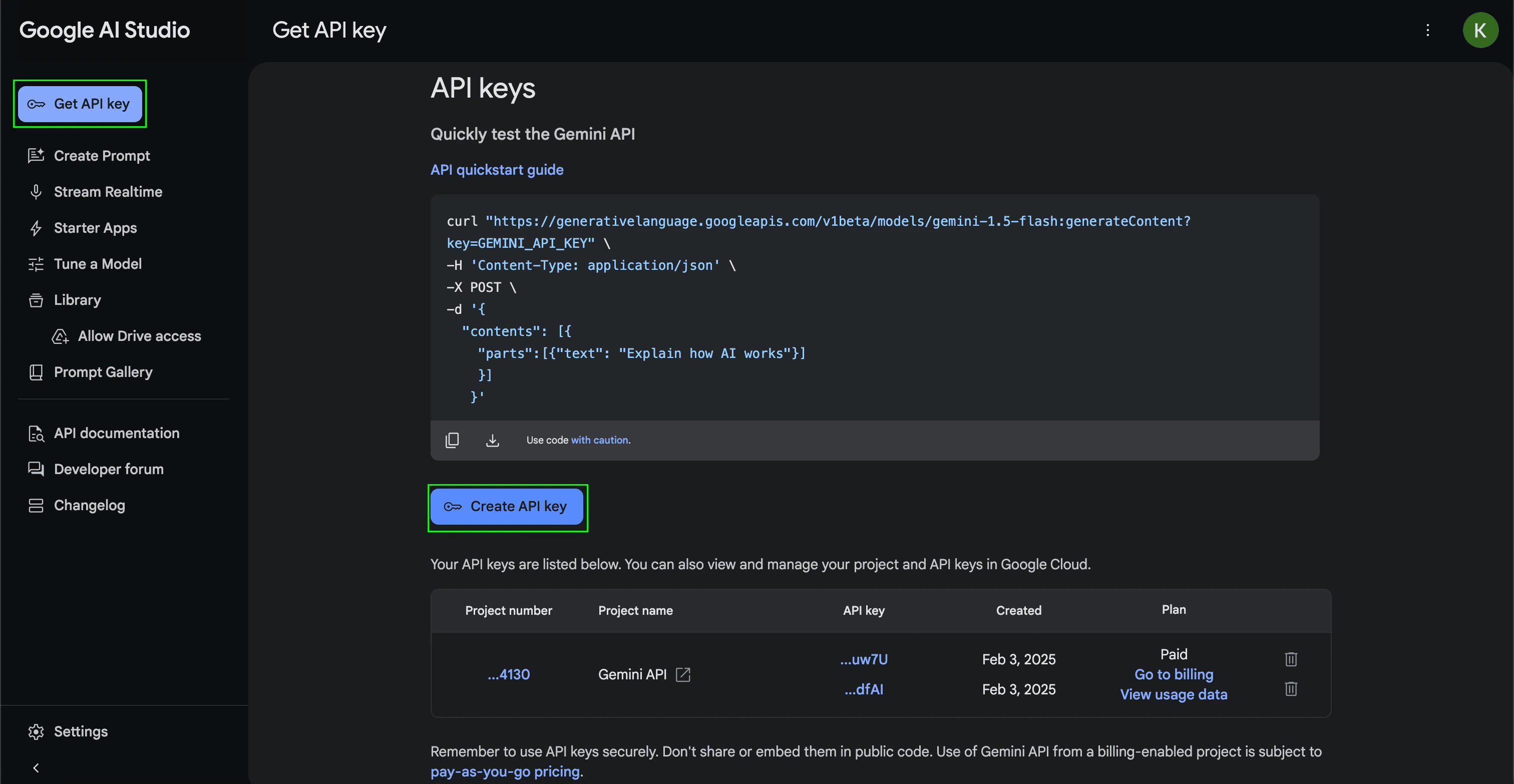Delete the ...dfAI API key
Screen dimensions: 1514x784
(1291, 689)
